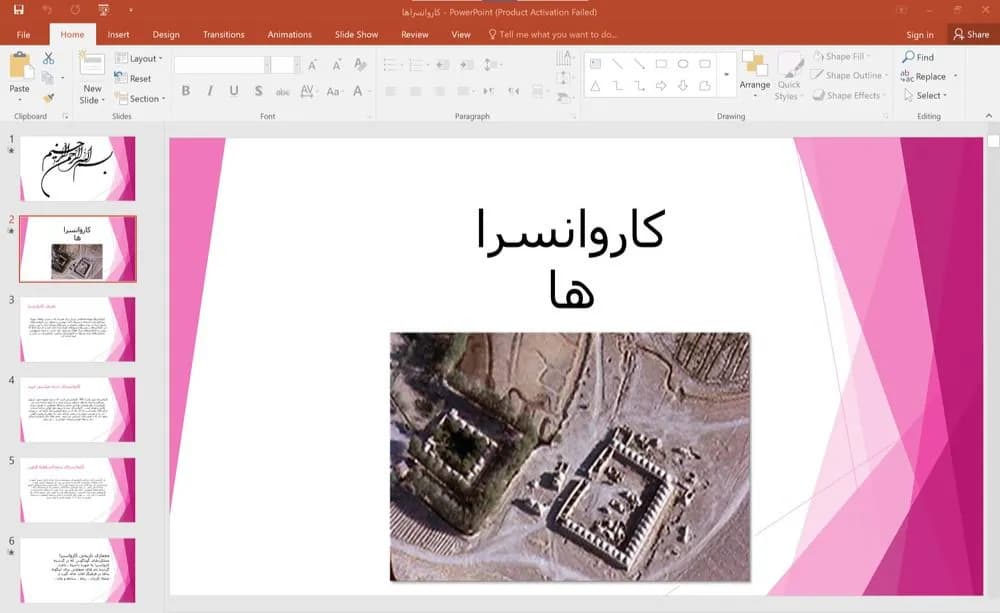
Task: Toggle numbered list button
Action: tap(417, 64)
